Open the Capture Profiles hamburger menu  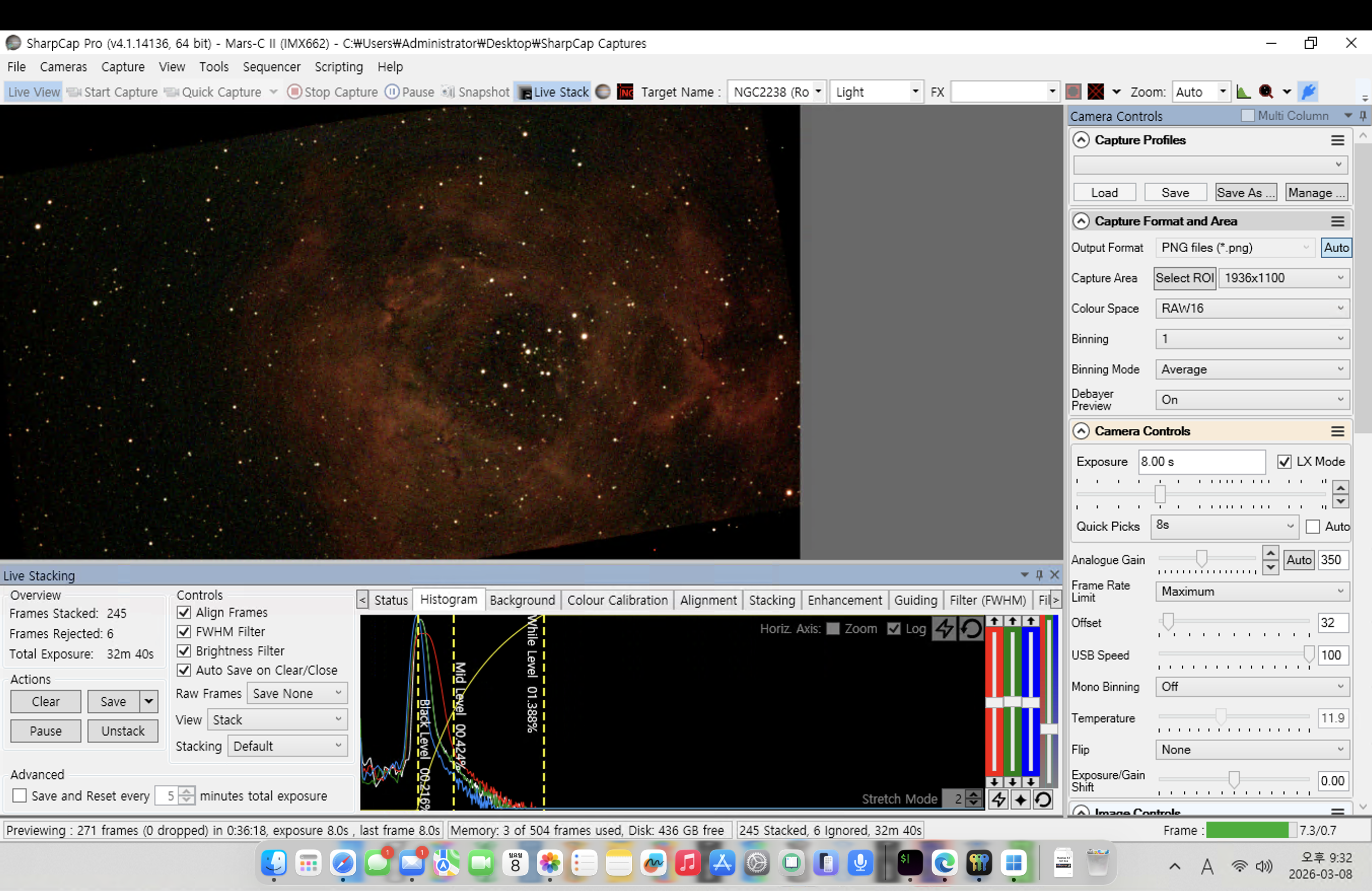pyautogui.click(x=1337, y=140)
